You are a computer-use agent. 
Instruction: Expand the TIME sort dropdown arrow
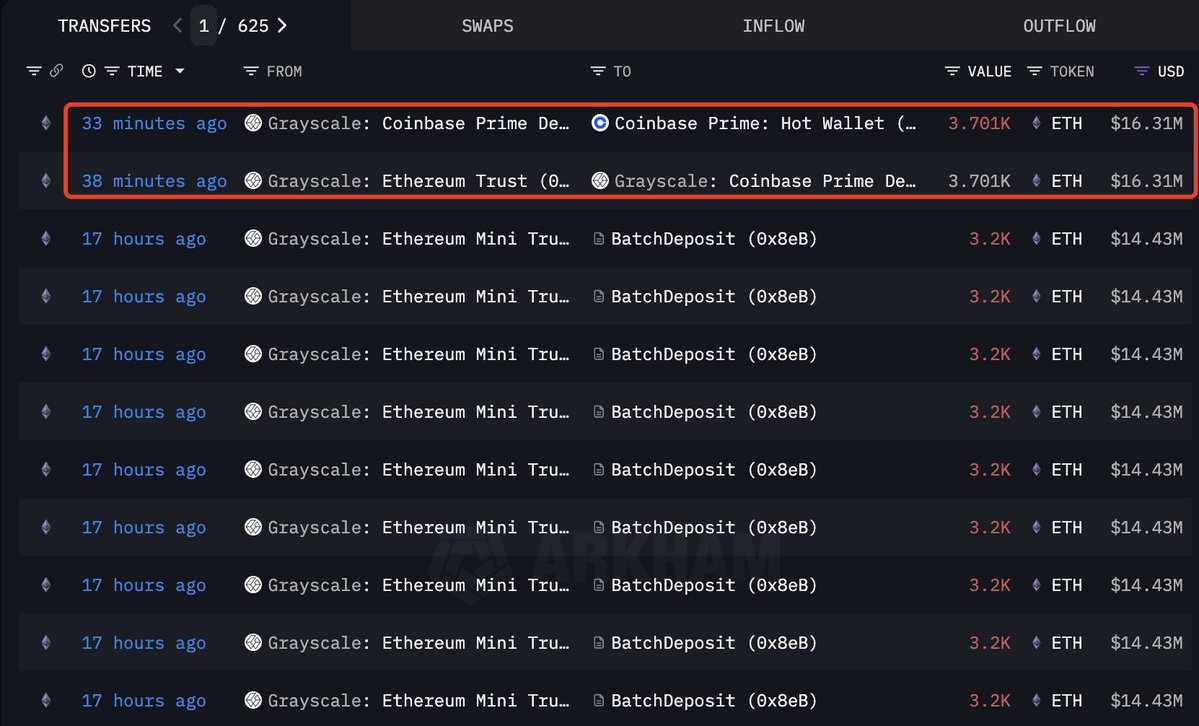tap(180, 71)
